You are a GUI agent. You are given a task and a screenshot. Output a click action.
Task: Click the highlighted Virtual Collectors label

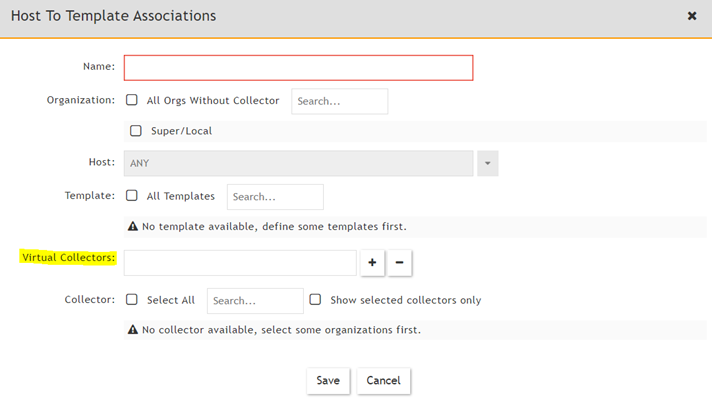(x=68, y=258)
